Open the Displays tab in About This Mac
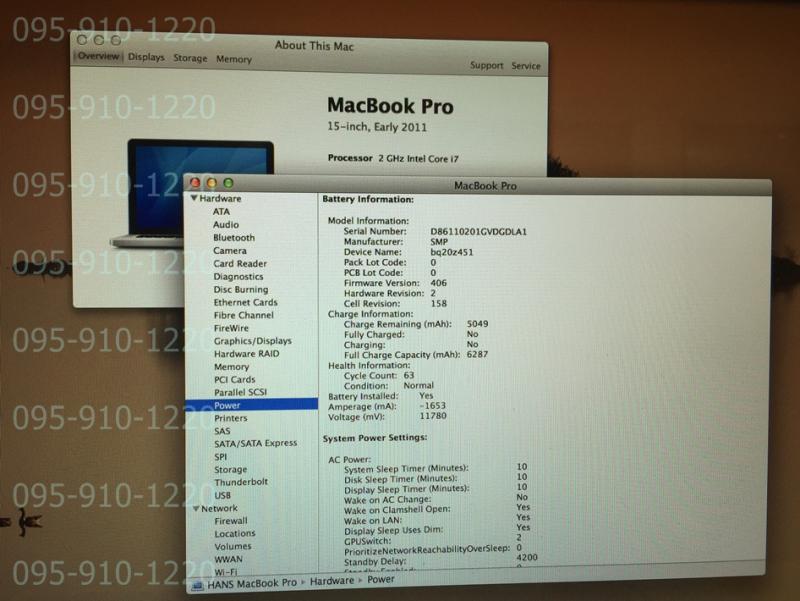The height and width of the screenshot is (601, 800). pos(146,57)
